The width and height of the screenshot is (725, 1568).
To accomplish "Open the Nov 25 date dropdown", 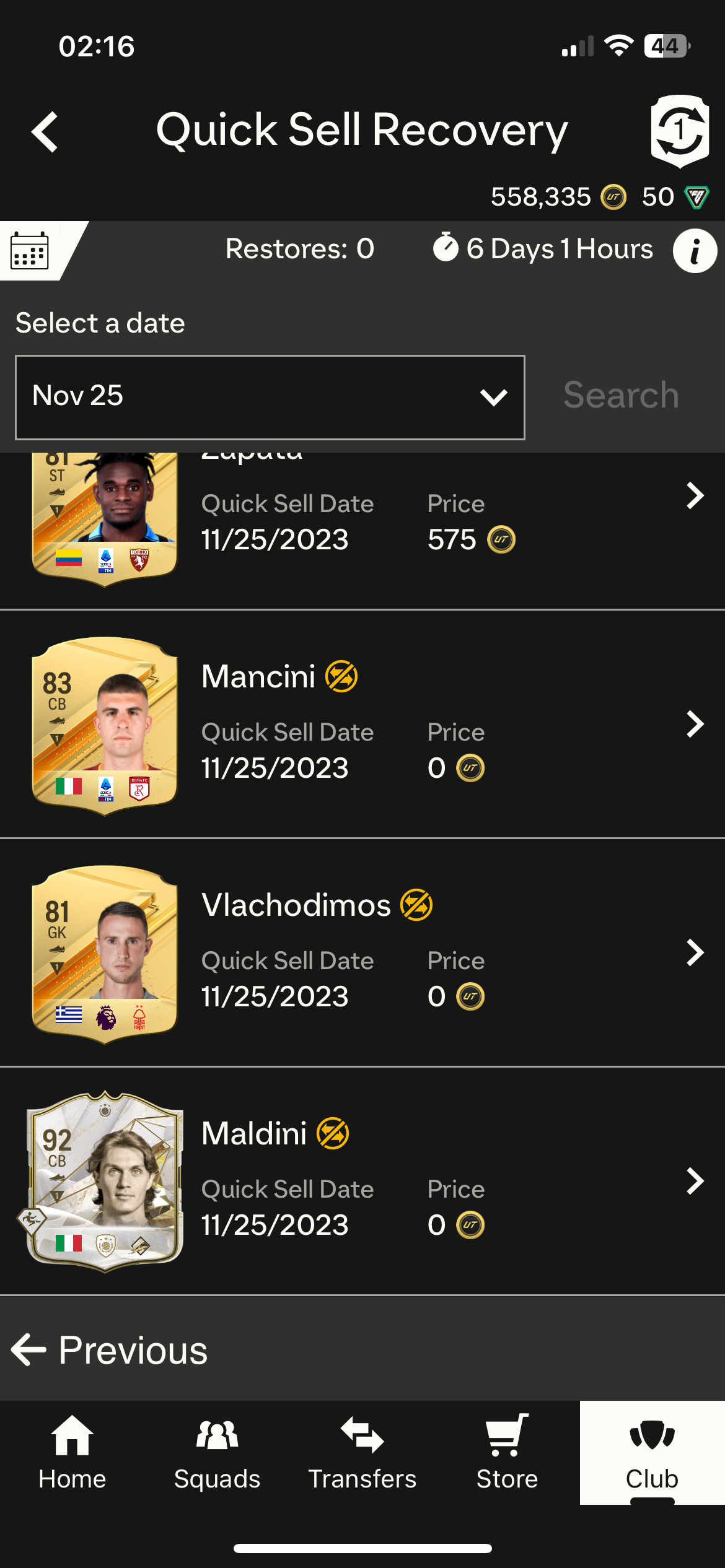I will click(x=270, y=397).
